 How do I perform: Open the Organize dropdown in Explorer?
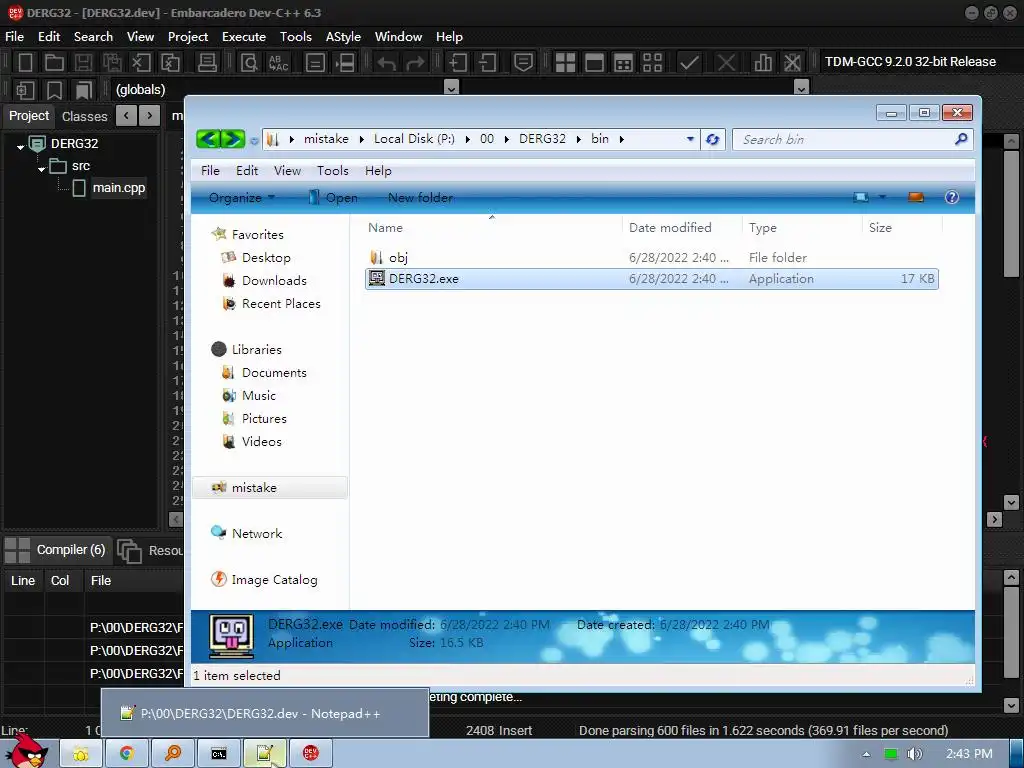(242, 197)
